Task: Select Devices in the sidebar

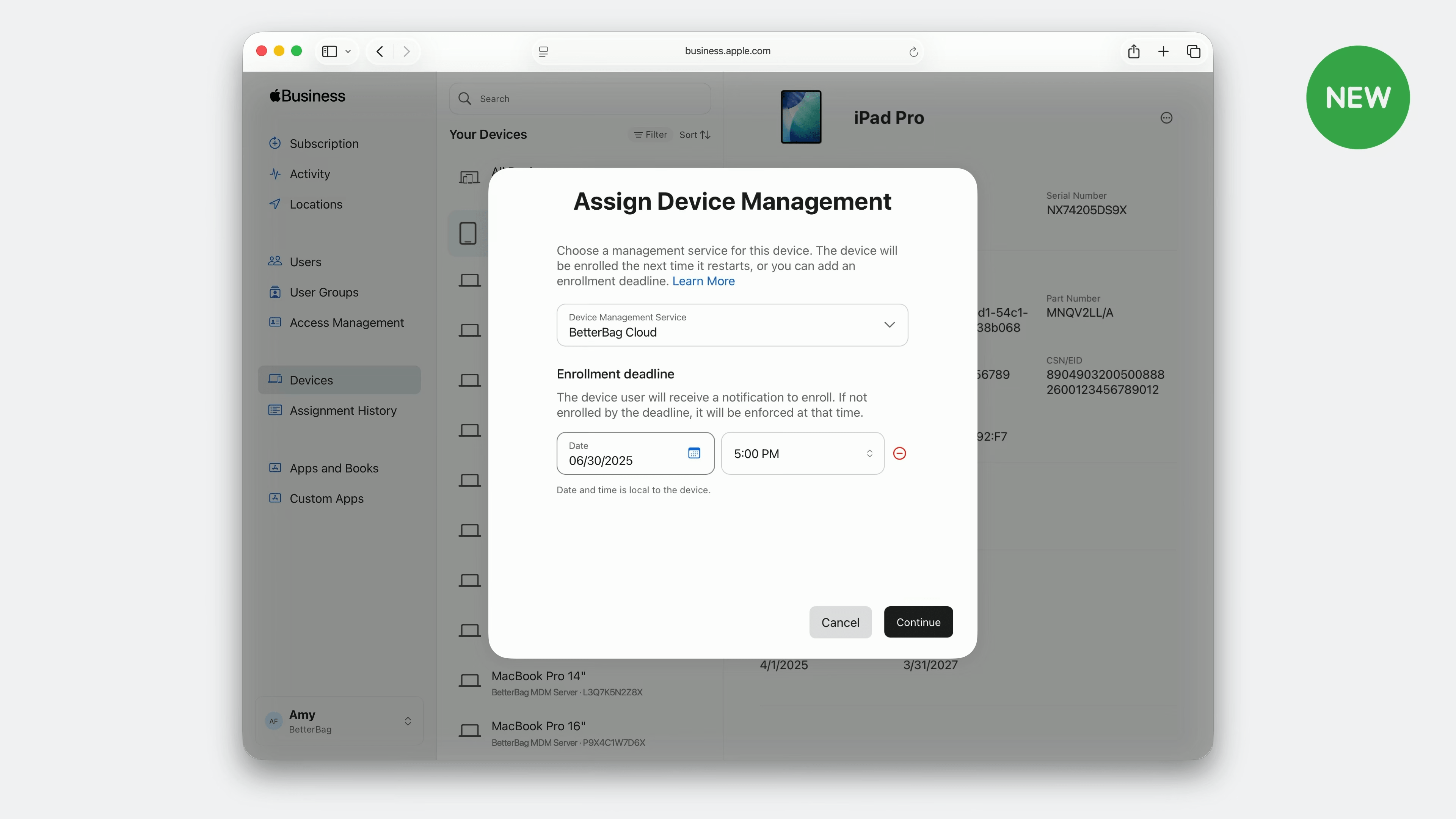Action: [x=339, y=380]
